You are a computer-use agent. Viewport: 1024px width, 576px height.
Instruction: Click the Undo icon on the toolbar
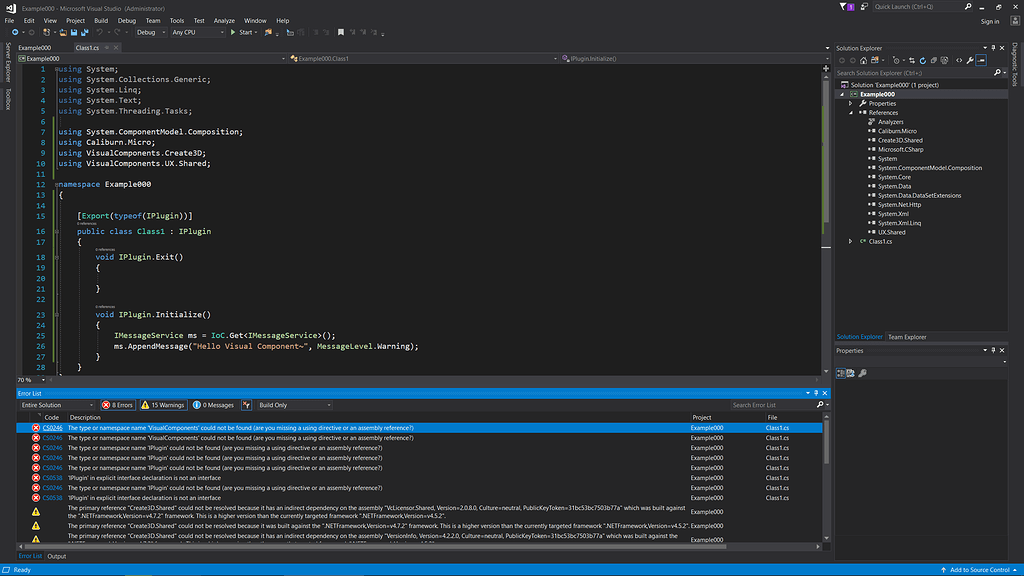[x=101, y=31]
